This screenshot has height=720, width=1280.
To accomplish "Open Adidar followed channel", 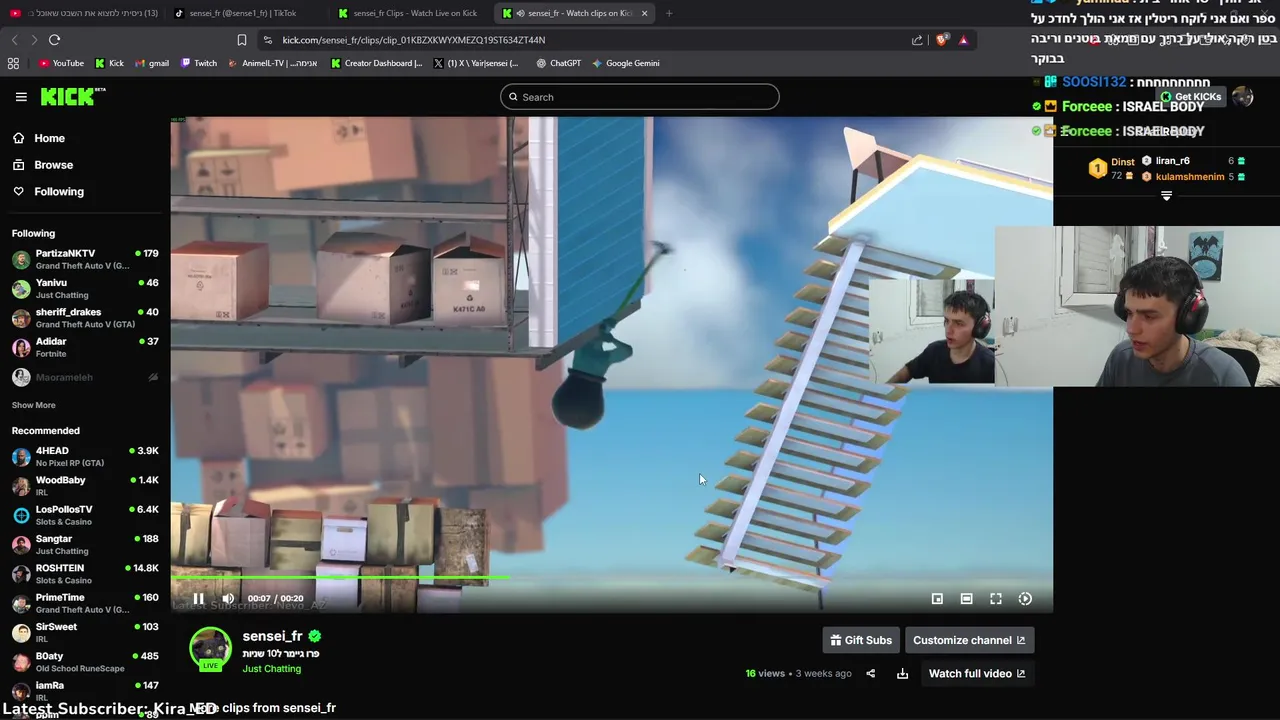I will 85,347.
